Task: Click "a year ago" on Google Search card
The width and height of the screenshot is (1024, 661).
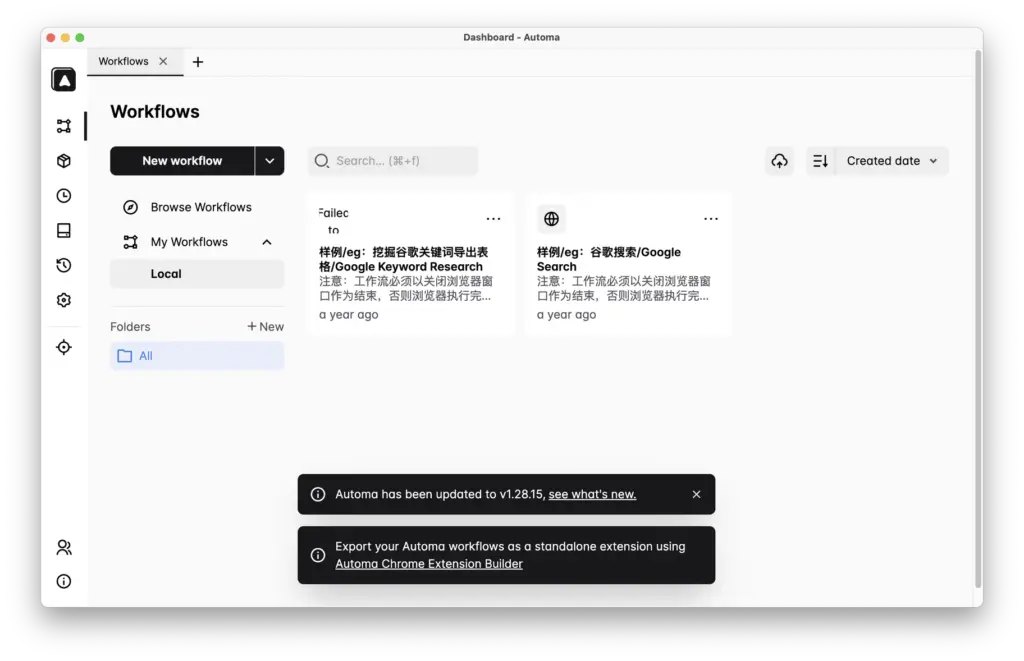Action: tap(566, 314)
